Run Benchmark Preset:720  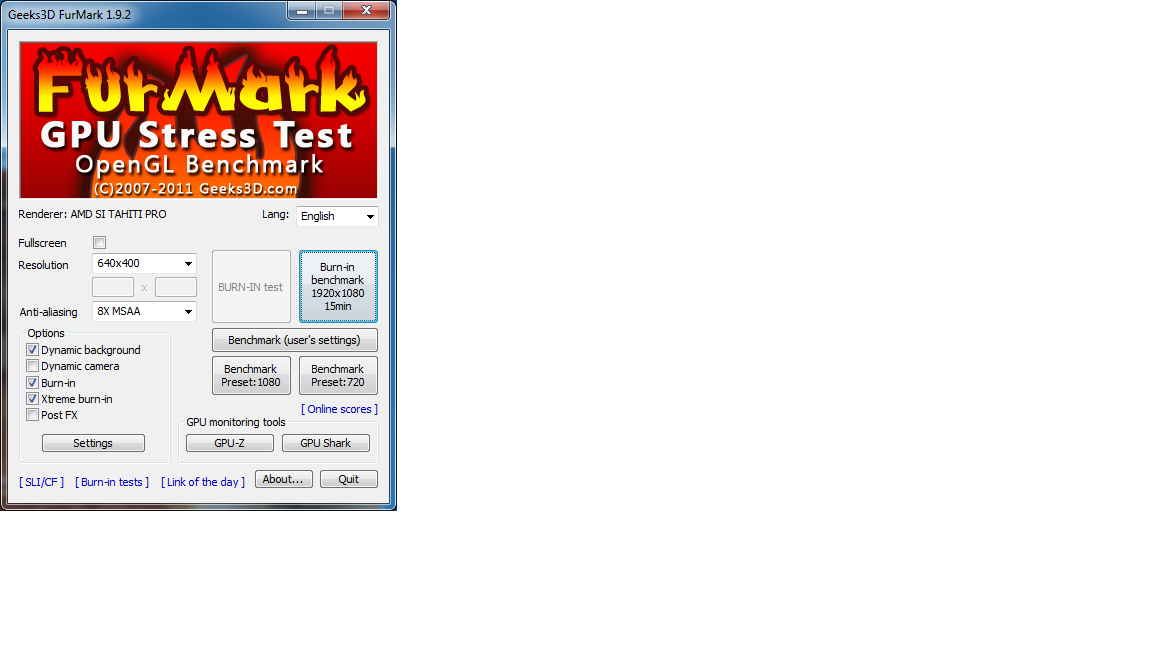pos(338,375)
